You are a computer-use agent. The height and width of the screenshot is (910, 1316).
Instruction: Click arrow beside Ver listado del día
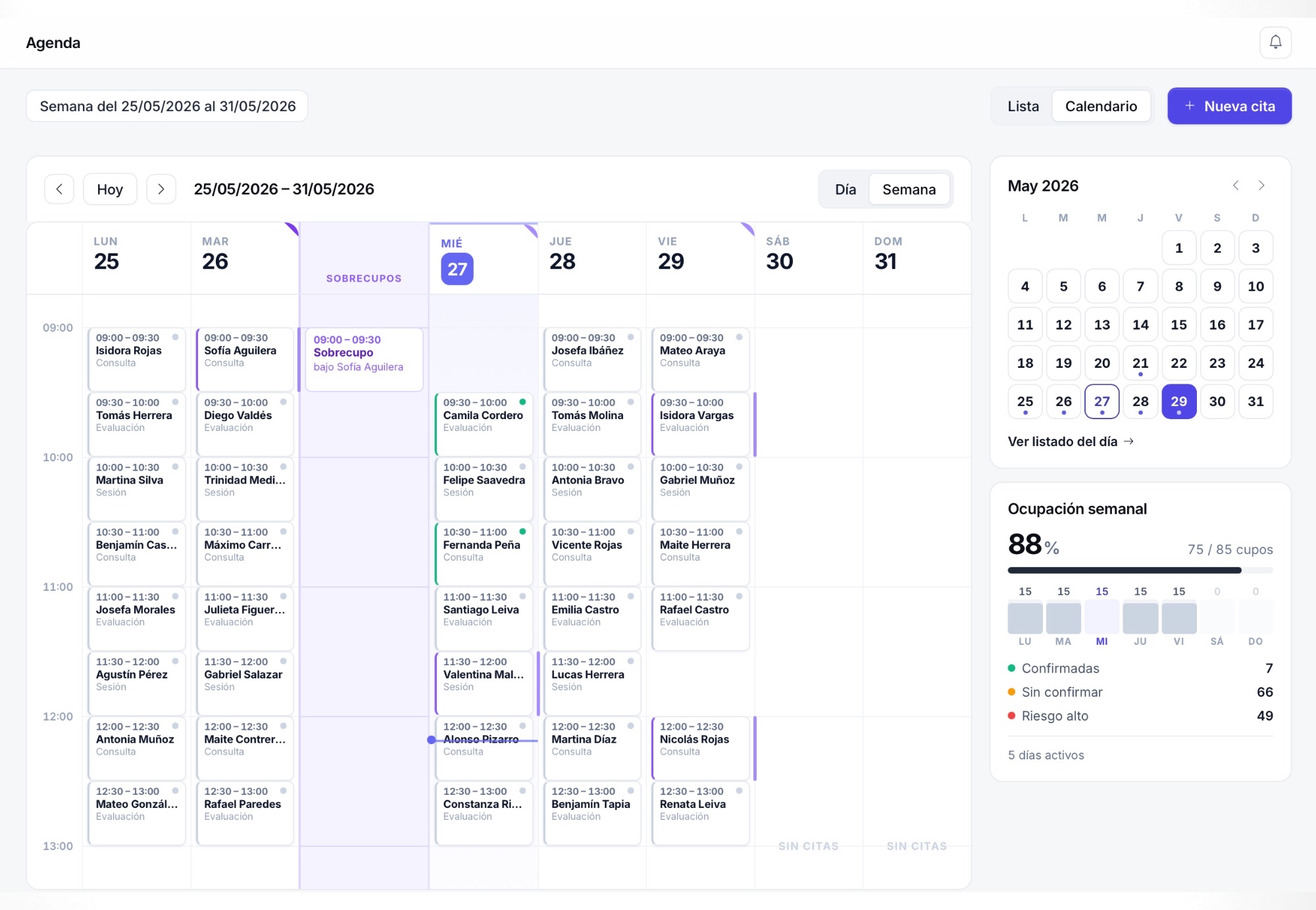pos(1129,442)
